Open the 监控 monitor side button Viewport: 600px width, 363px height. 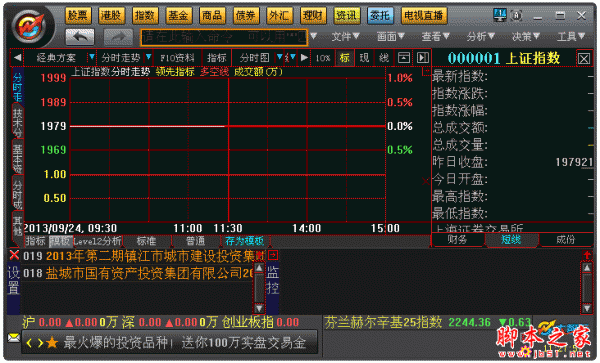point(273,280)
